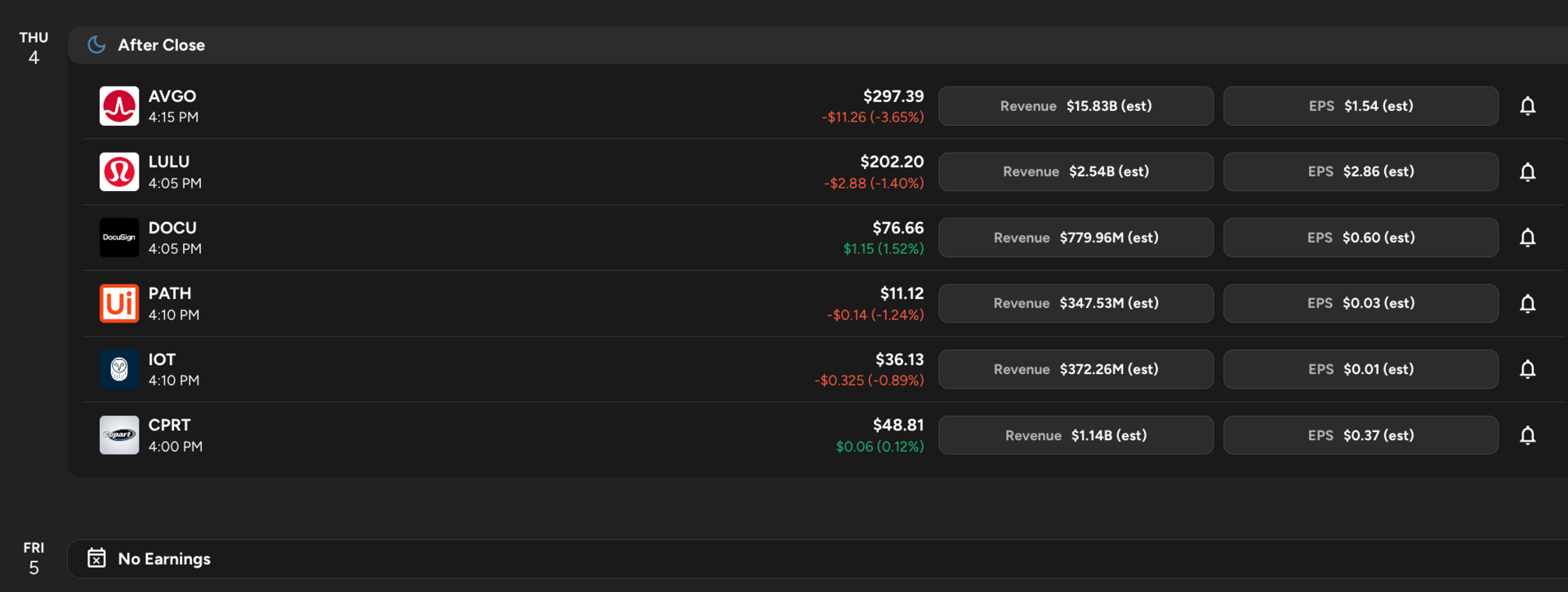Viewport: 1568px width, 592px height.
Task: Click the Copart CPRT logo icon
Action: click(119, 435)
